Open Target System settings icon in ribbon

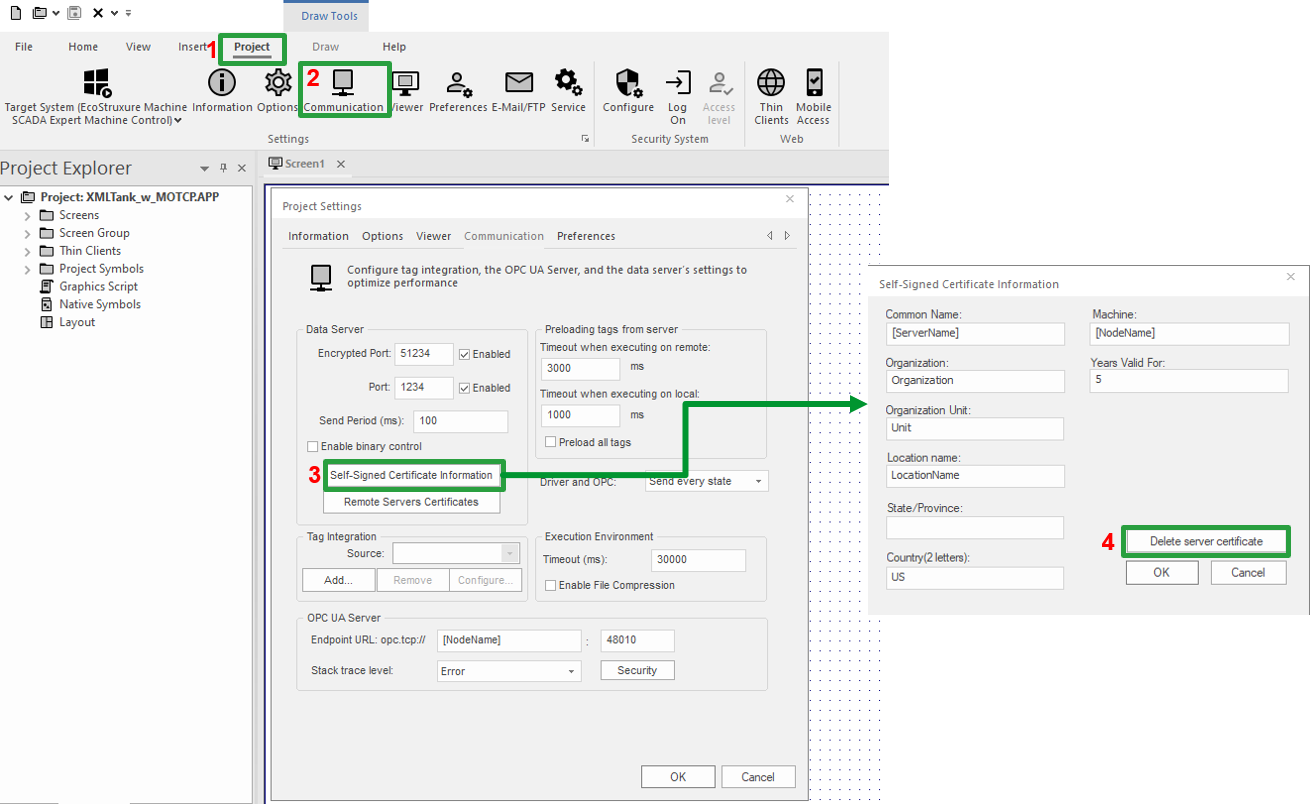pyautogui.click(x=96, y=82)
